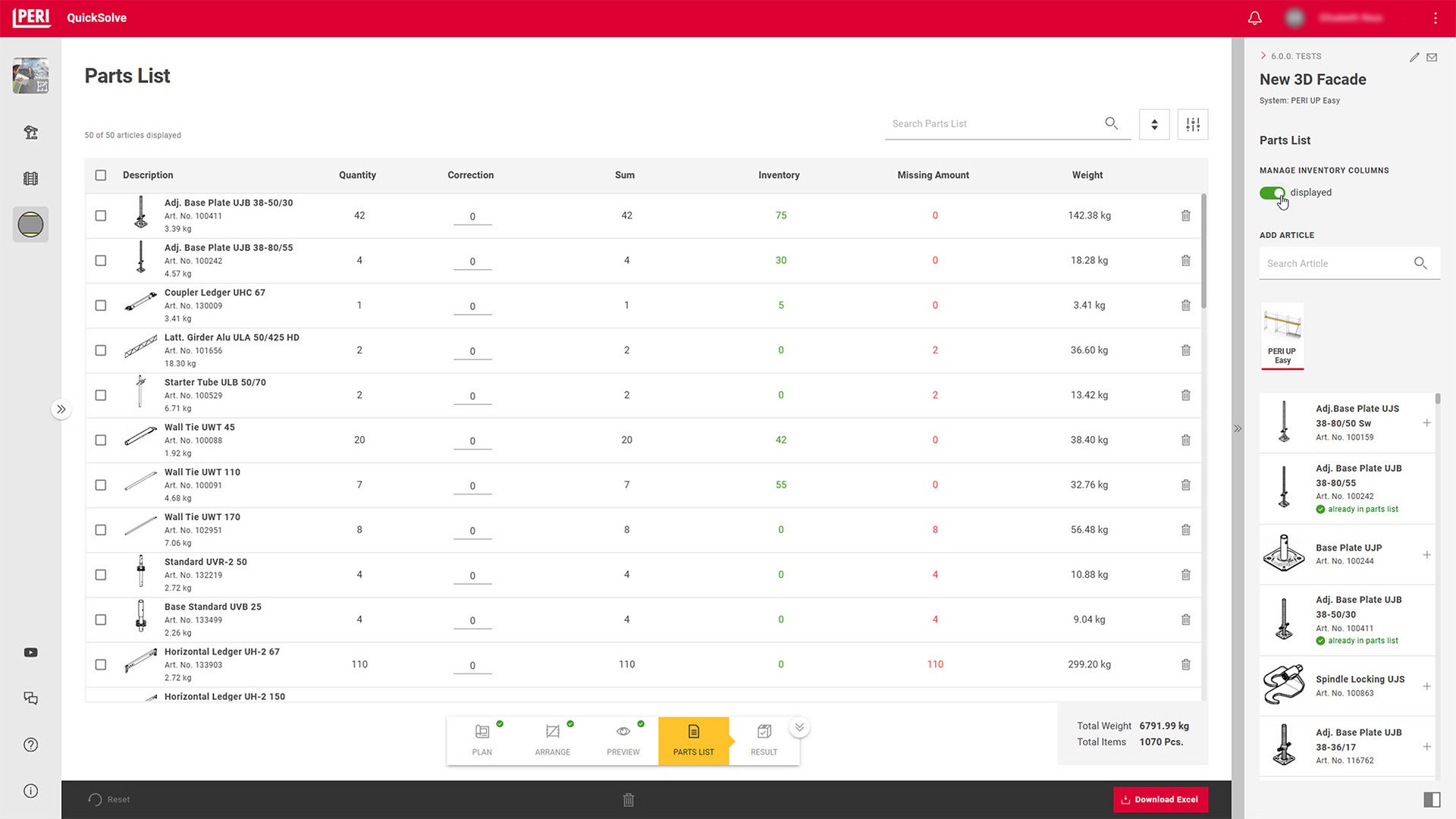Expand the 6.0.0. TESTS project entry
1456x819 pixels.
point(1263,55)
